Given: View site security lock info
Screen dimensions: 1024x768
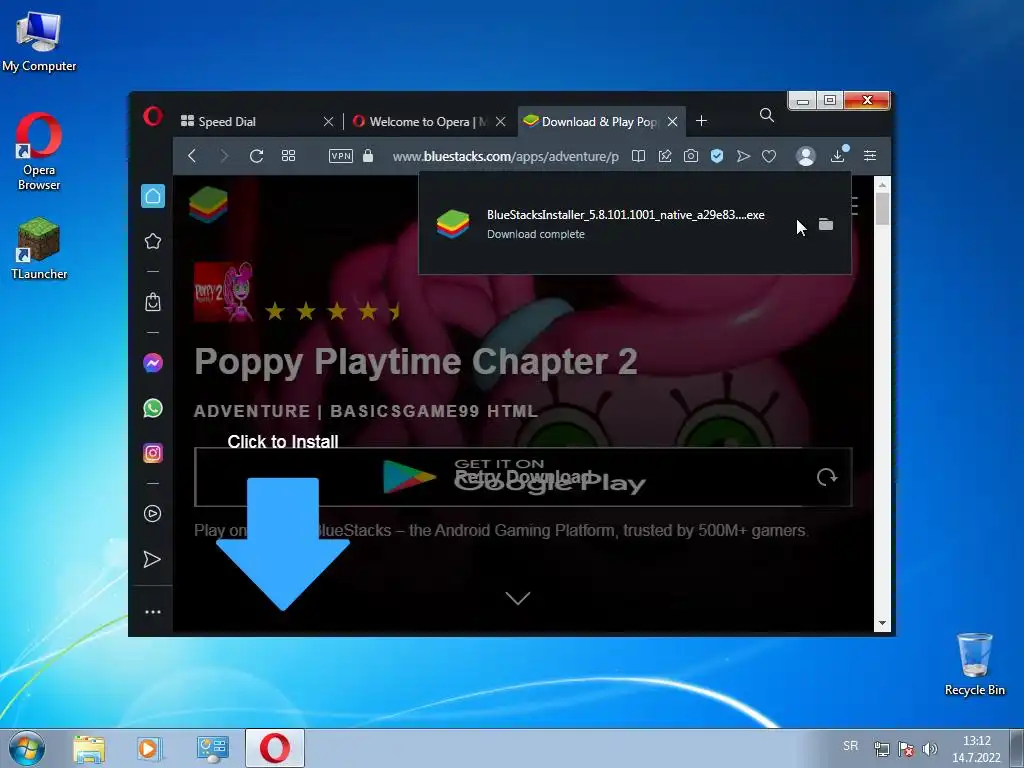Looking at the screenshot, I should pyautogui.click(x=368, y=155).
